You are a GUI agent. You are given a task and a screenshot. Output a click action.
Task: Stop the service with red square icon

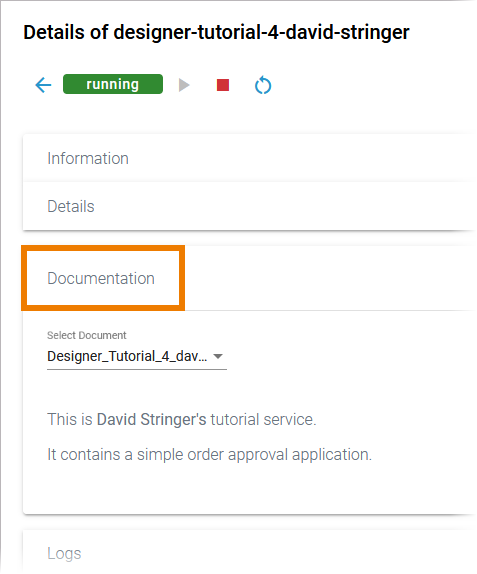coord(223,85)
